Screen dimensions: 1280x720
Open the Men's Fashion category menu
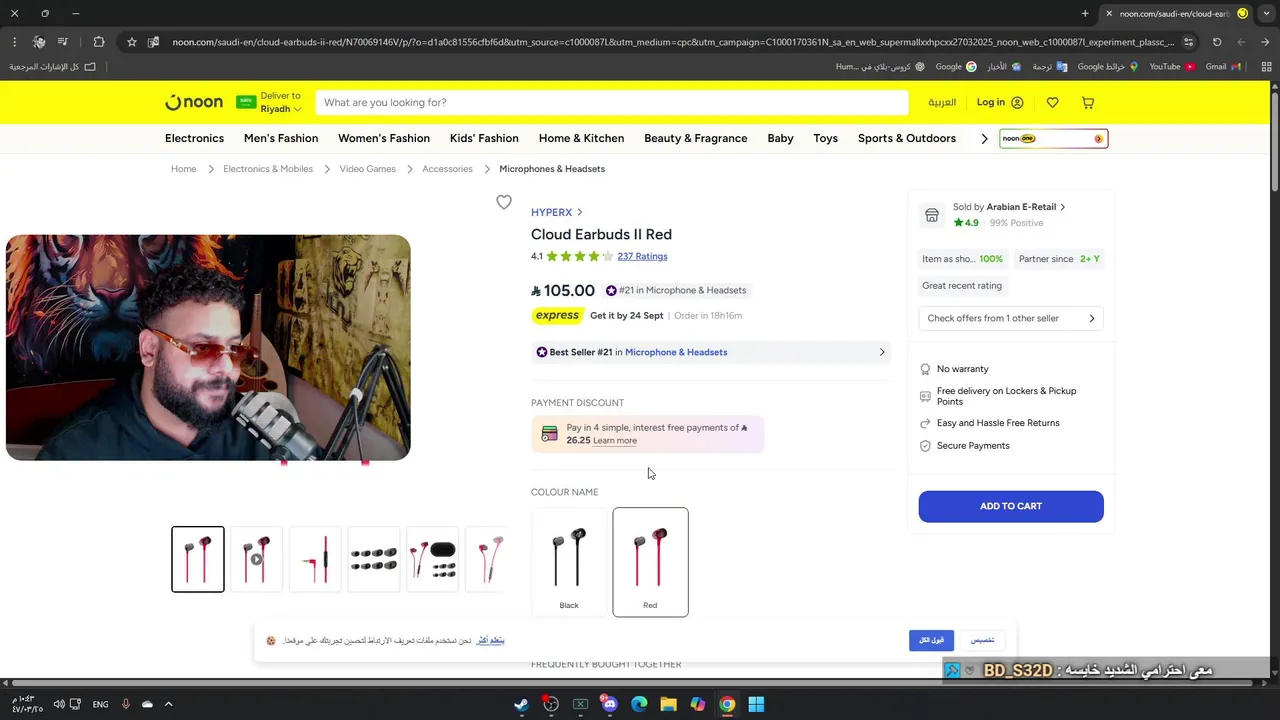click(x=281, y=138)
